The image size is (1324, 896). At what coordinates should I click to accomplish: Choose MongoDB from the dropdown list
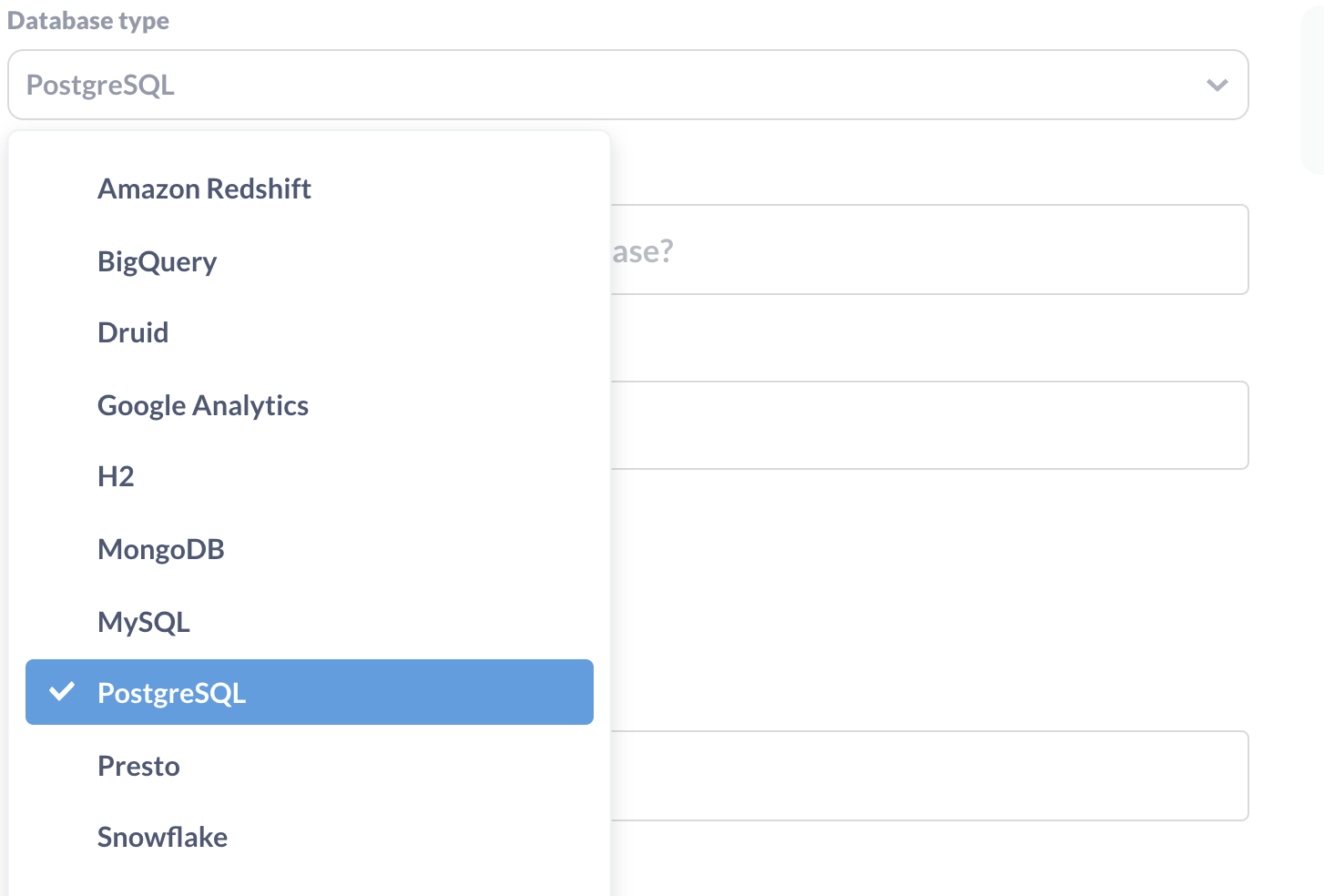(x=160, y=548)
